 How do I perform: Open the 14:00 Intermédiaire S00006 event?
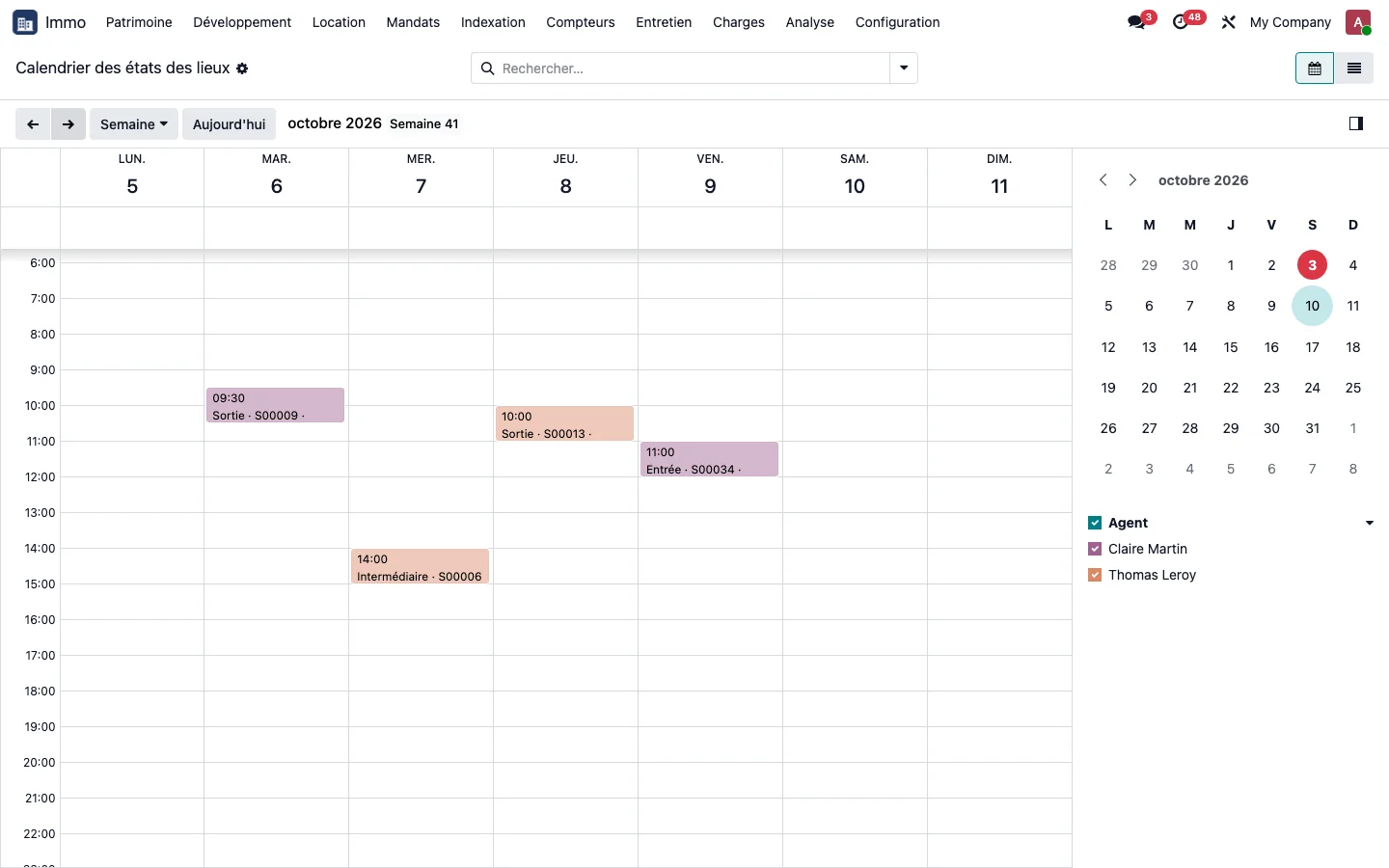pyautogui.click(x=420, y=566)
